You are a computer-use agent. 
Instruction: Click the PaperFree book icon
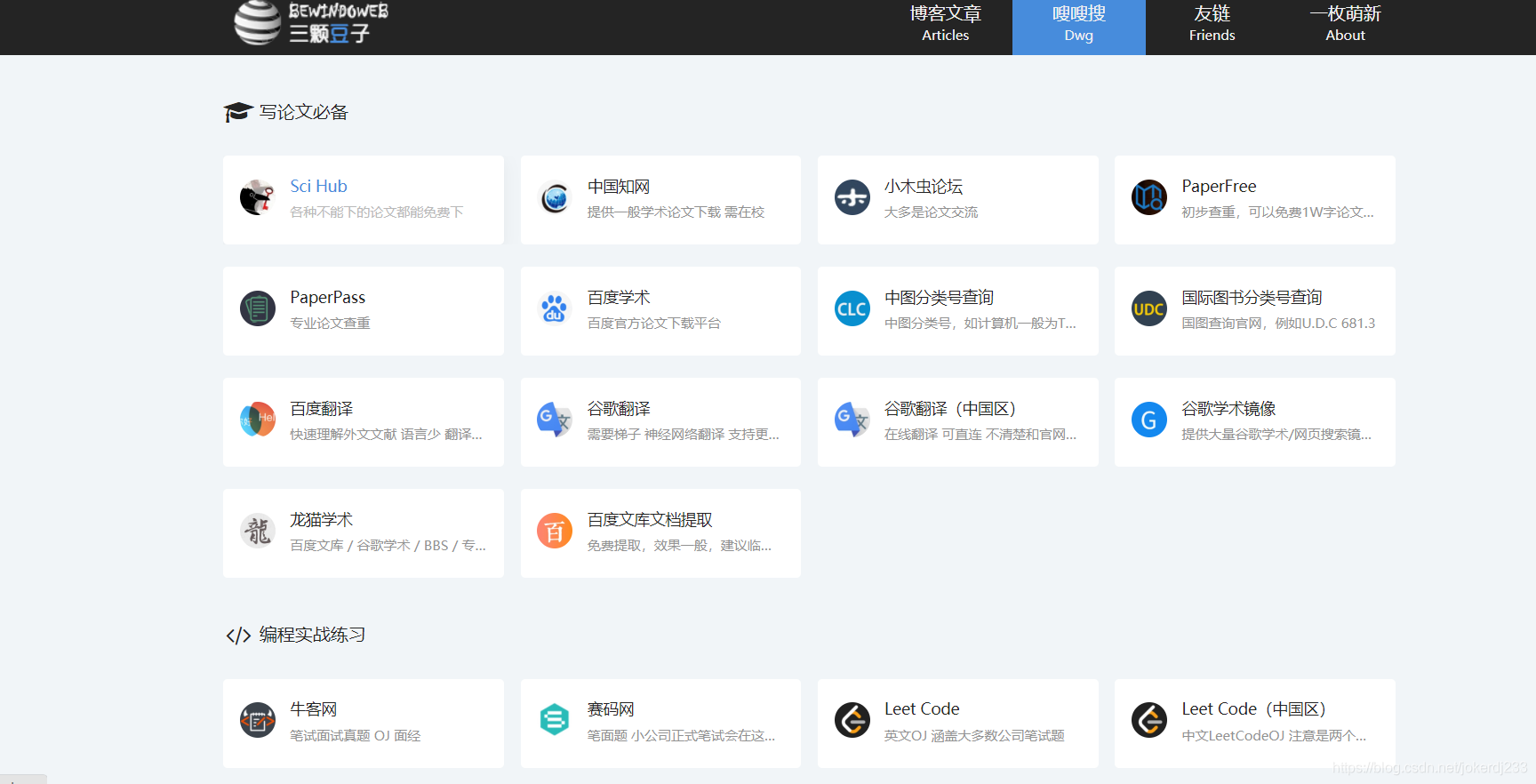(x=1149, y=197)
